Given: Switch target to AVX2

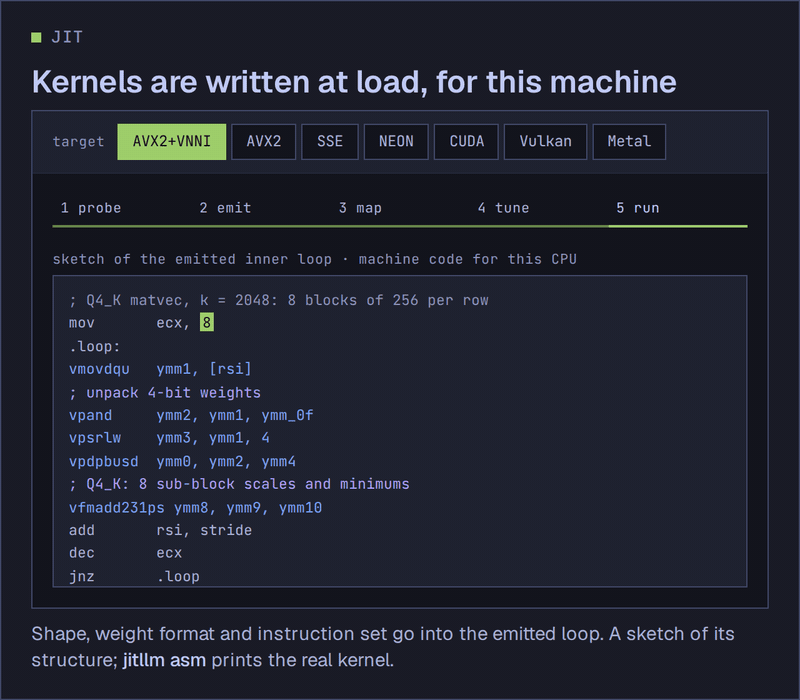Looking at the screenshot, I should [263, 142].
